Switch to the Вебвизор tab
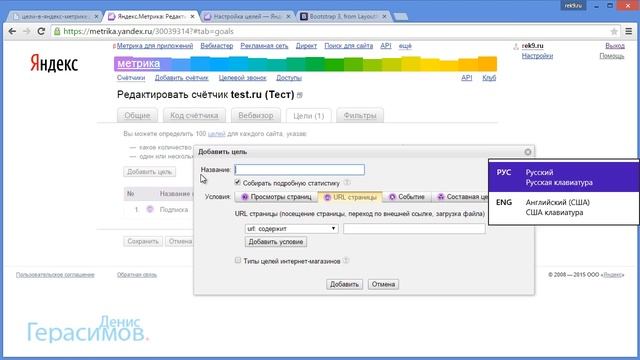Viewport: 640px width, 360px height. tap(256, 116)
